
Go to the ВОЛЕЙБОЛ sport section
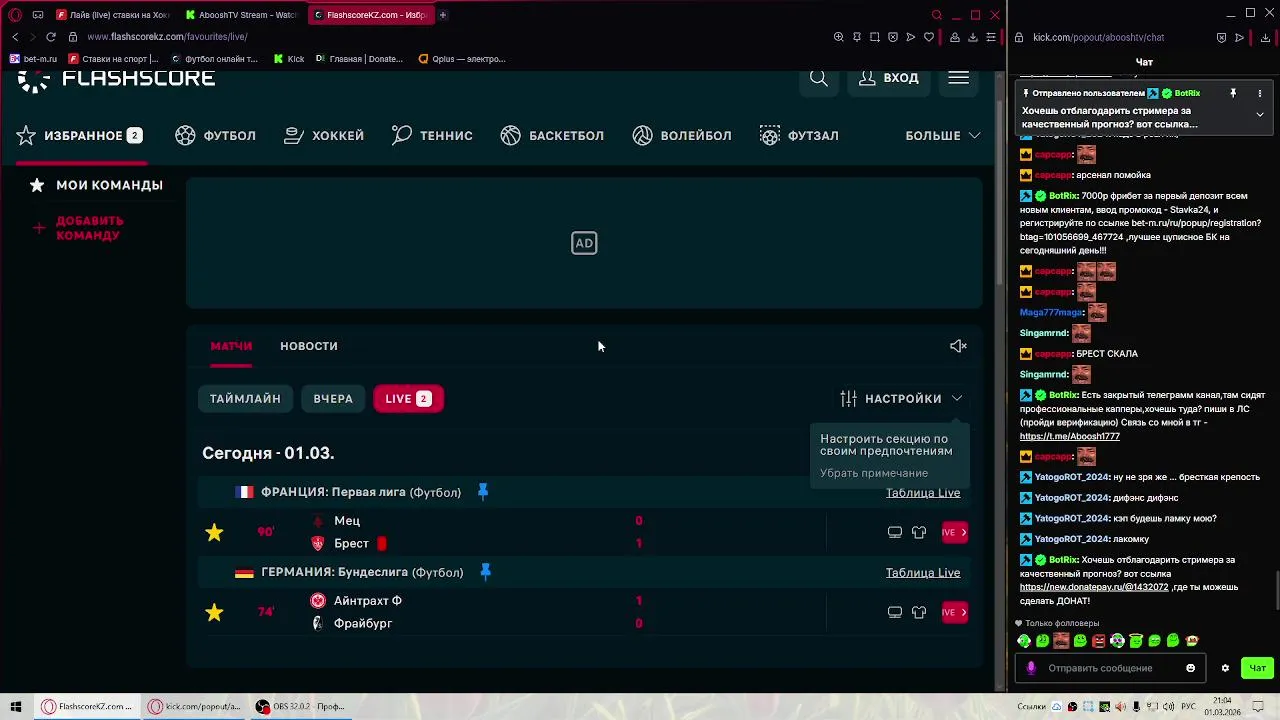pos(682,136)
